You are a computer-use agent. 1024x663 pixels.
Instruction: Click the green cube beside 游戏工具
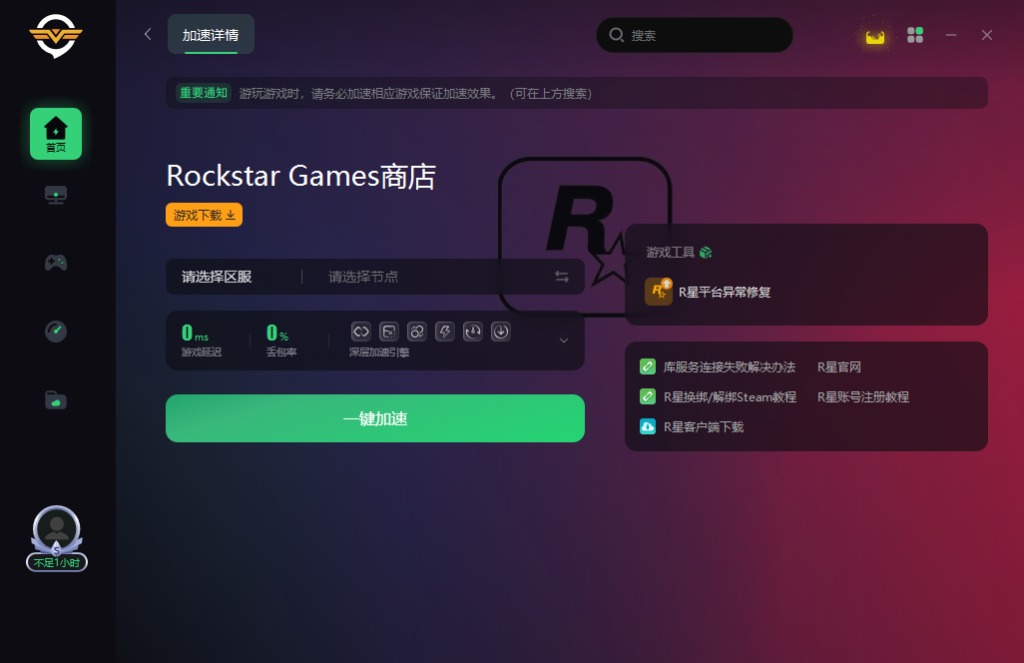[x=705, y=252]
